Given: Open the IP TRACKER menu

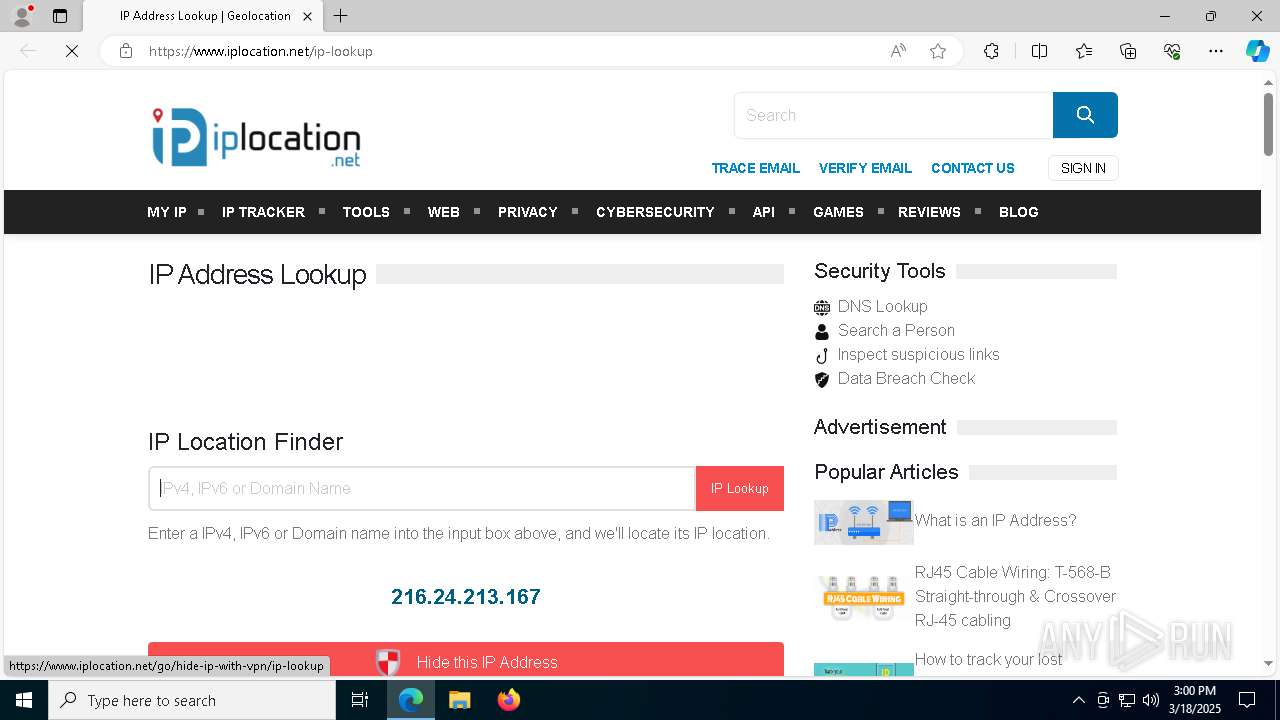Looking at the screenshot, I should [x=263, y=212].
